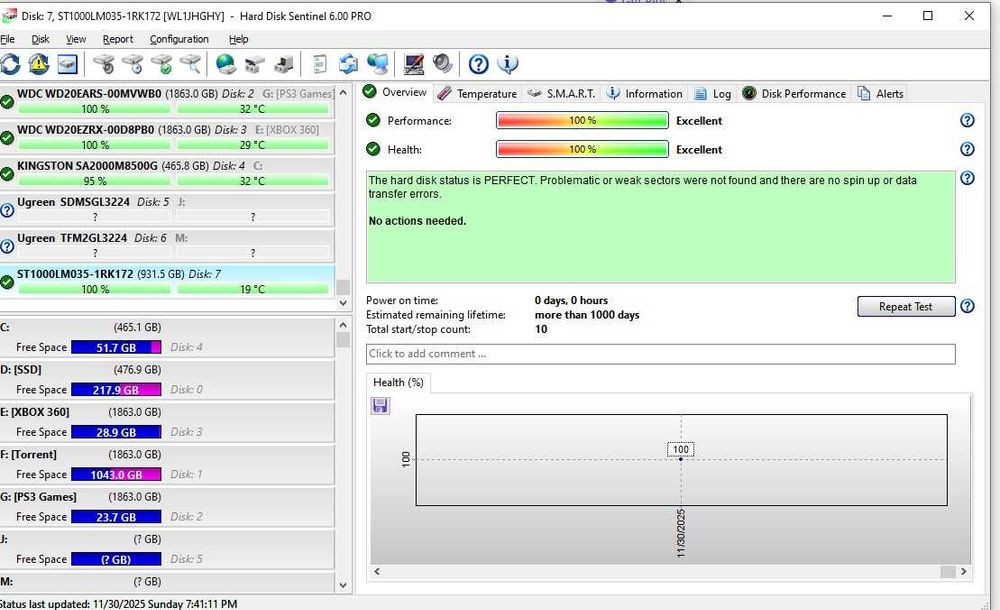Switch to the Log tab
The height and width of the screenshot is (610, 1000).
click(713, 94)
